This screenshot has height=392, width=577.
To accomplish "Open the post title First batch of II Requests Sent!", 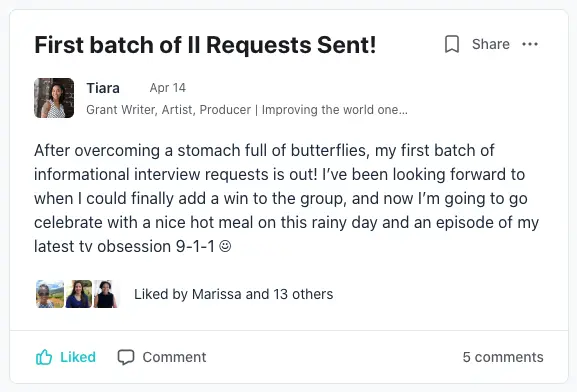I will click(x=205, y=45).
